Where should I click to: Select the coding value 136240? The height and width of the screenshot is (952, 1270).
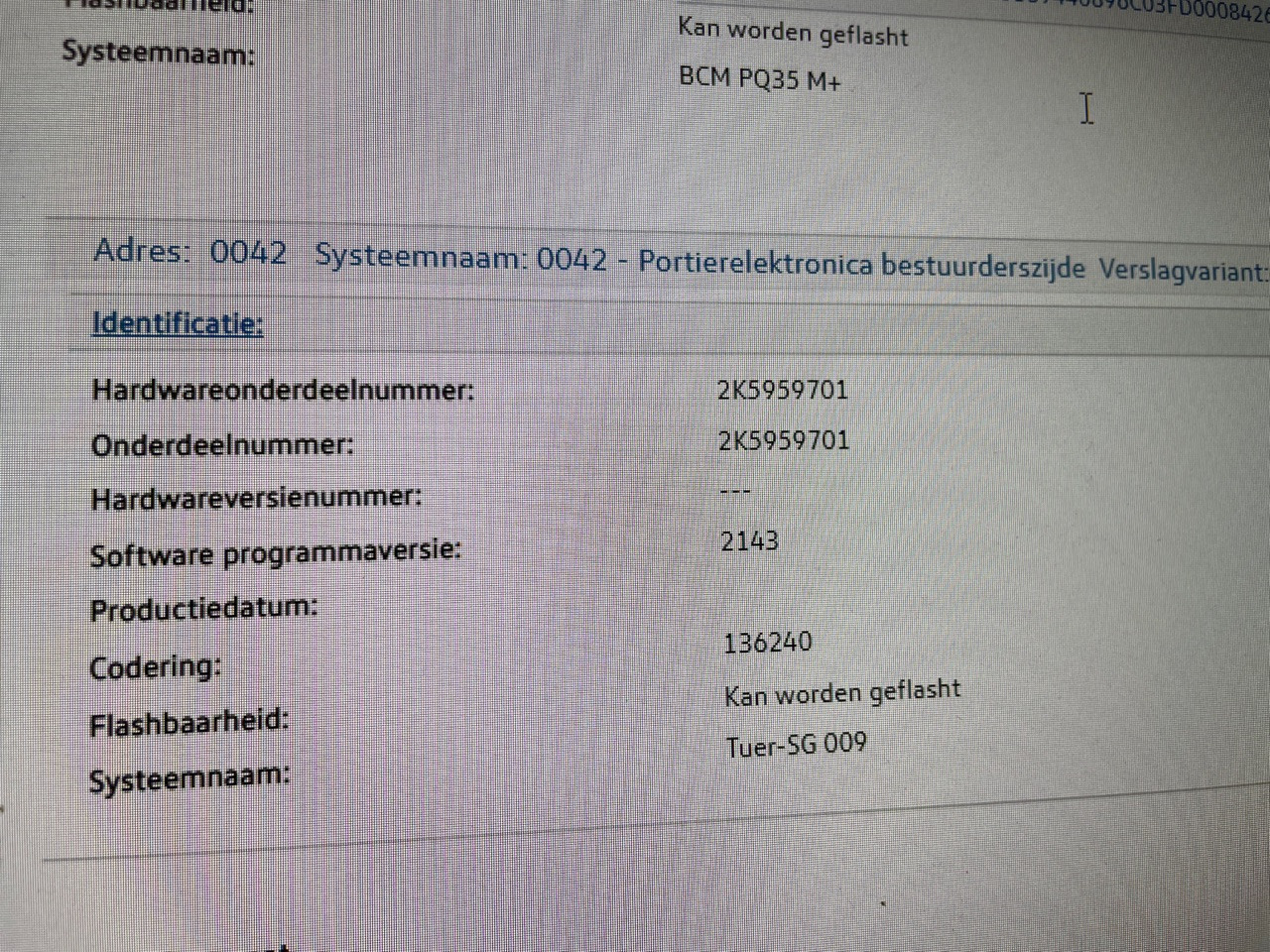[768, 643]
